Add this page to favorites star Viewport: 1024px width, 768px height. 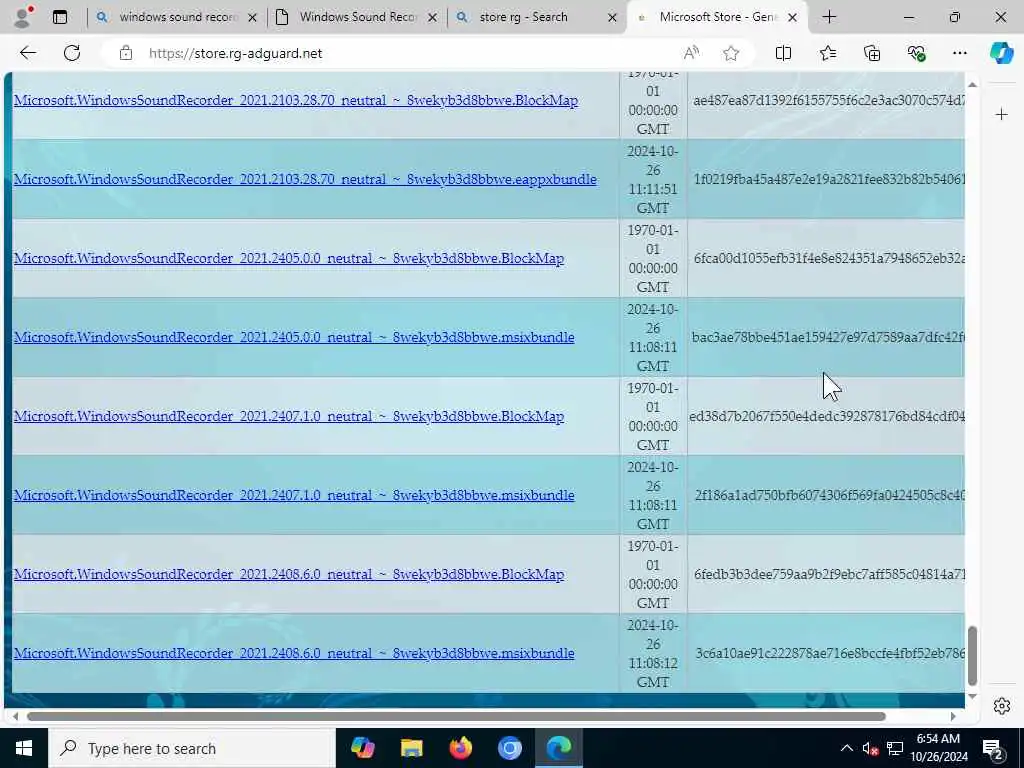click(x=731, y=53)
